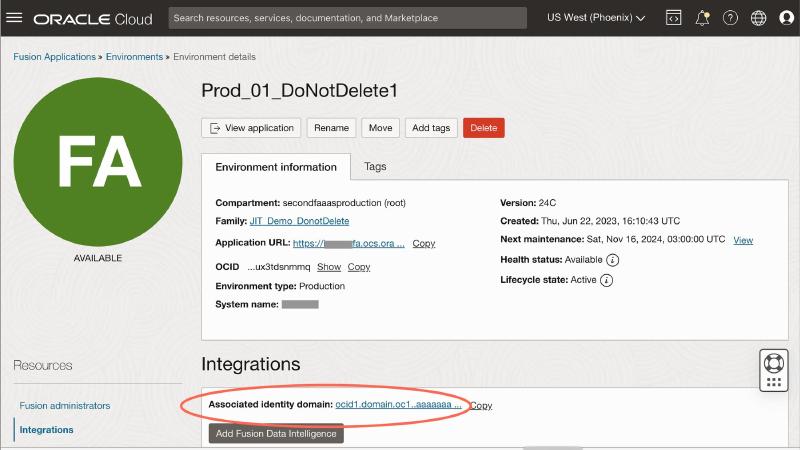800x450 pixels.
Task: Open the JIT_Demo_DonotDelete family link
Action: (x=299, y=221)
